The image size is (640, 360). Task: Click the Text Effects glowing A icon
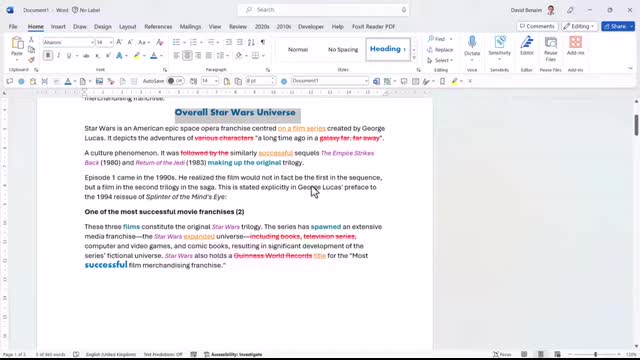coord(119,56)
